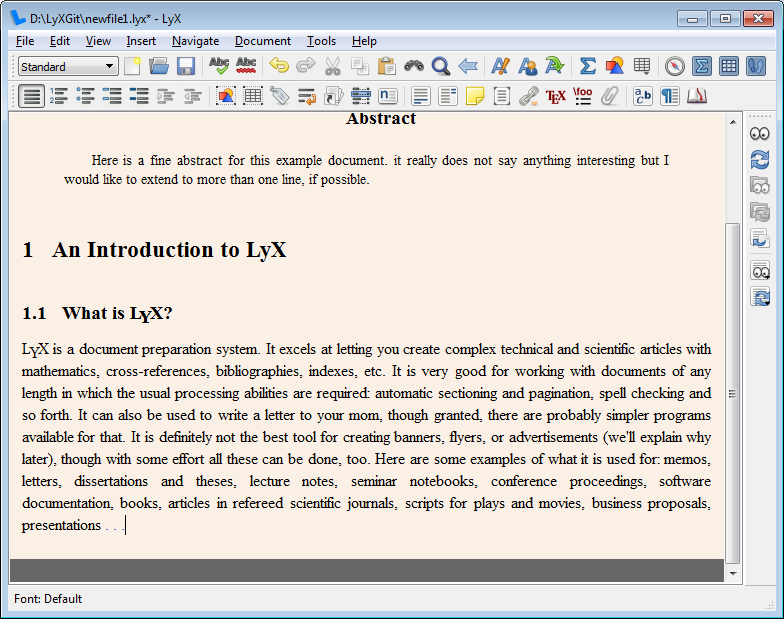Update document with blue arrows icon
Viewport: 784px width, 619px height.
[x=760, y=160]
